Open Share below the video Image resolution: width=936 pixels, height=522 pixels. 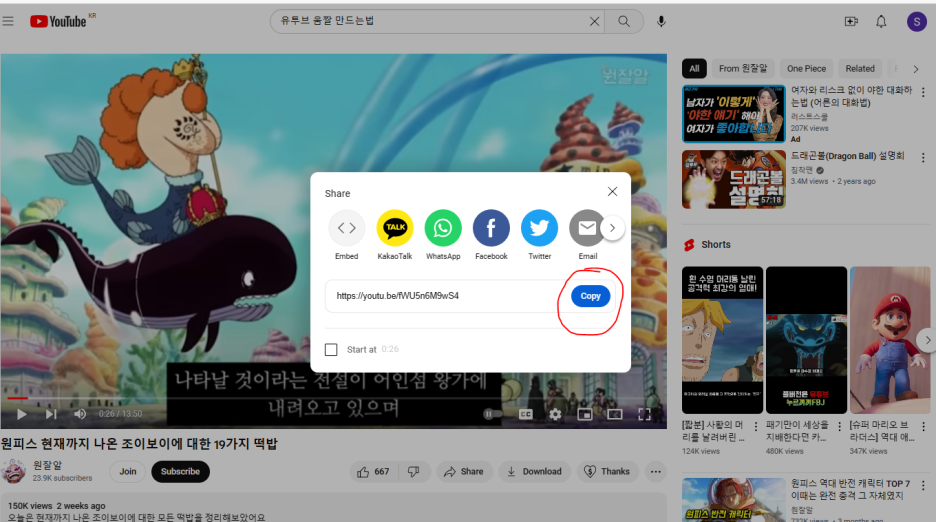[464, 472]
